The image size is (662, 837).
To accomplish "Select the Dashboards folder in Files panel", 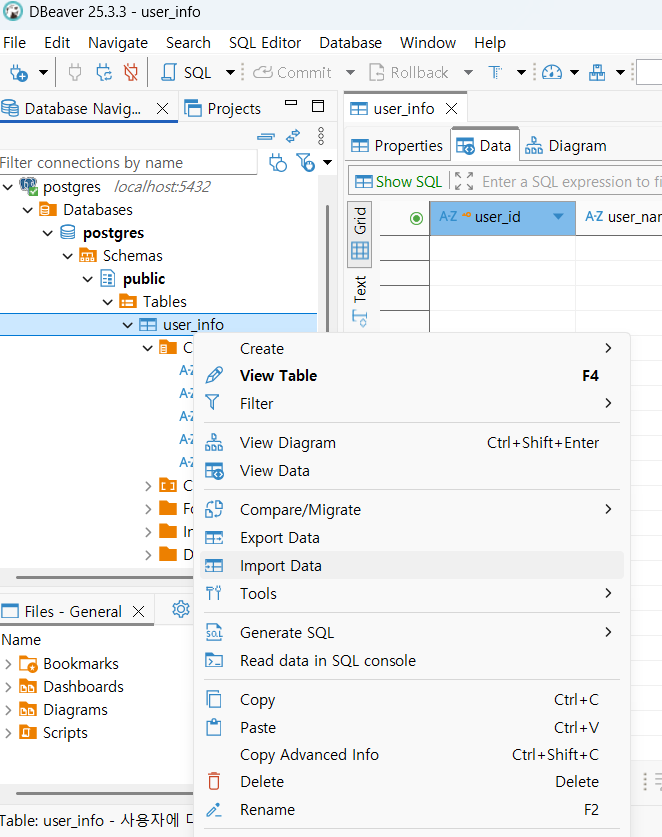I will (x=83, y=687).
